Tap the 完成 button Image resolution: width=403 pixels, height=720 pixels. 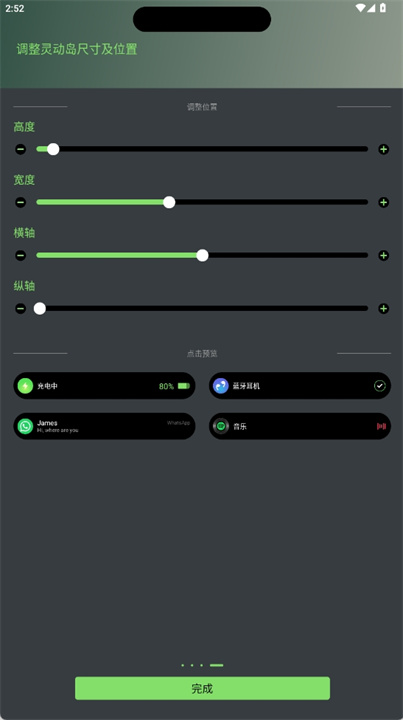202,688
